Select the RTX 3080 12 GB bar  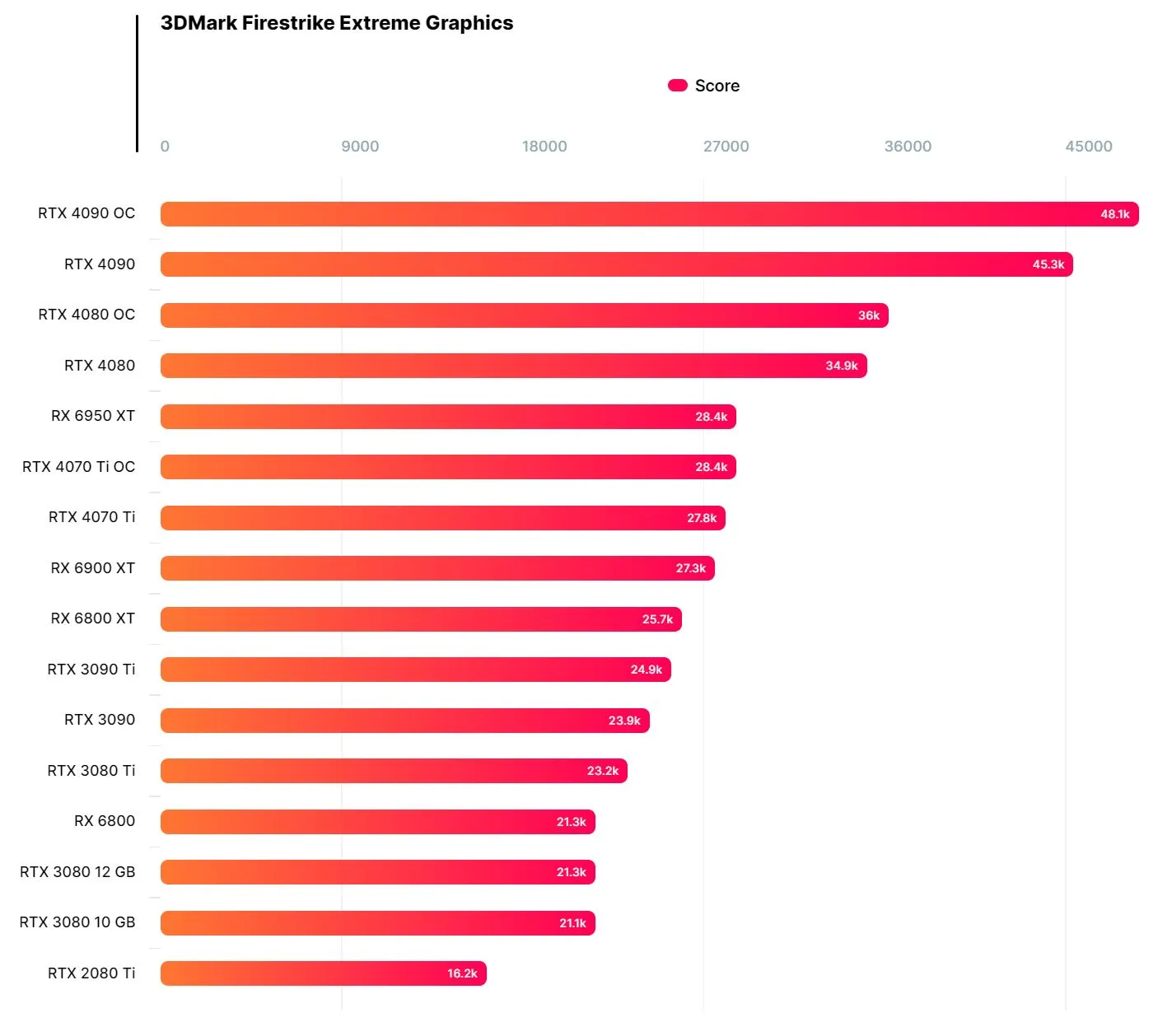pos(378,872)
